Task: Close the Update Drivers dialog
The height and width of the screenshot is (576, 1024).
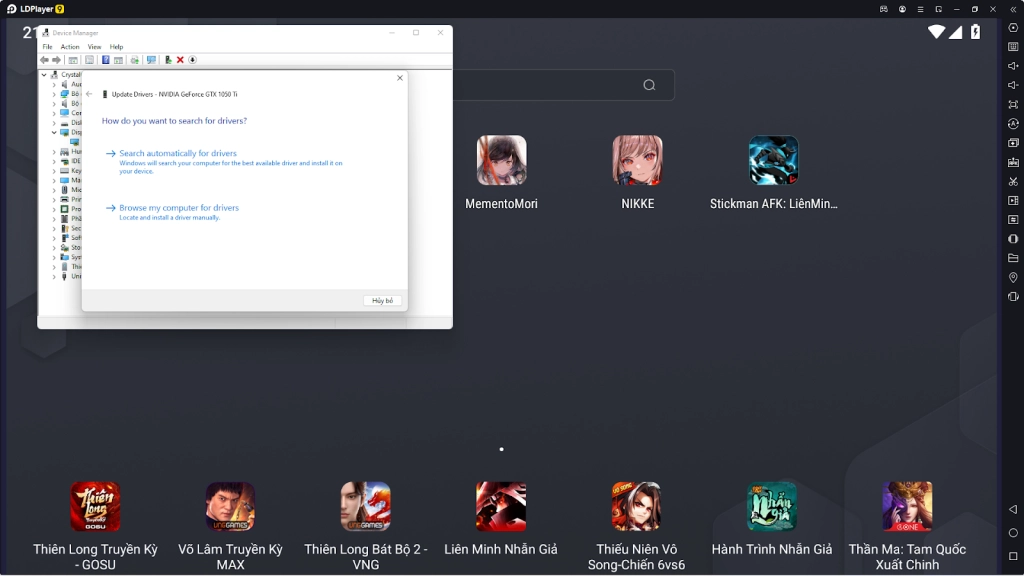Action: click(x=400, y=78)
